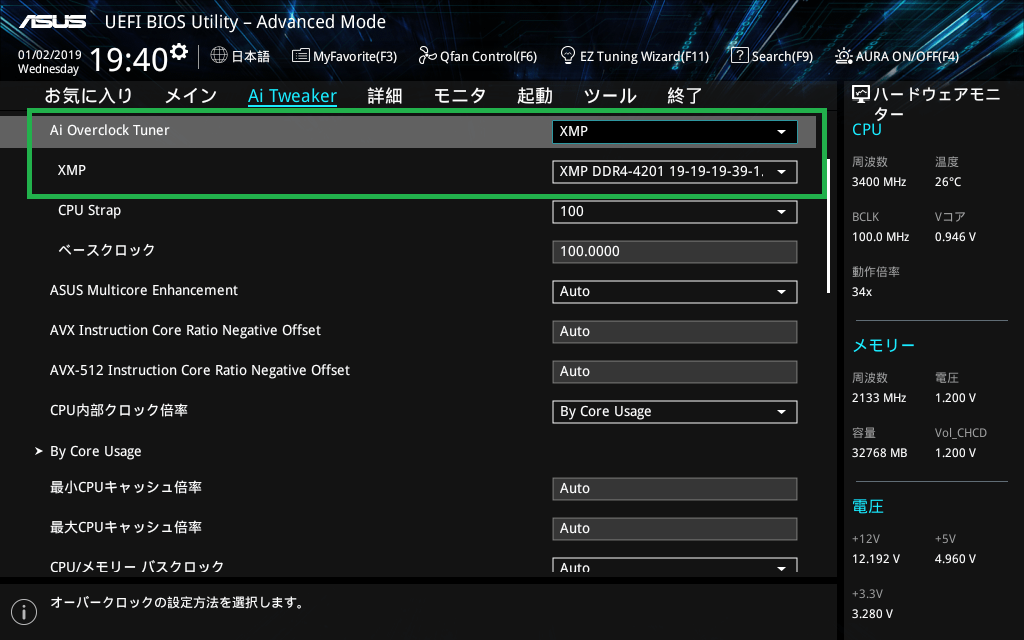Image resolution: width=1024 pixels, height=640 pixels.
Task: Click the CPU temperature 26°C value
Action: [x=948, y=182]
